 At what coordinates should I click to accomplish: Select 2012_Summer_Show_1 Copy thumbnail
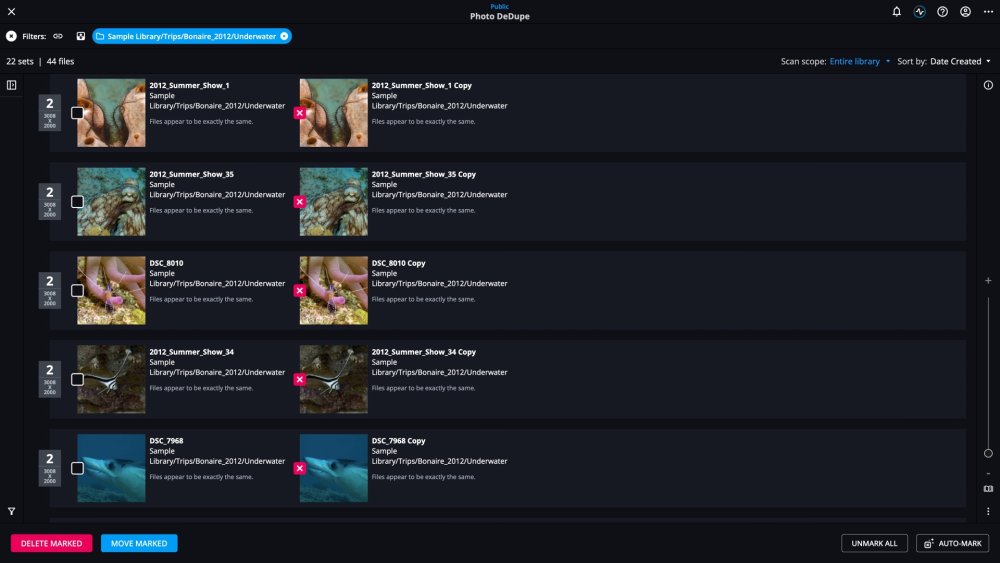[334, 113]
